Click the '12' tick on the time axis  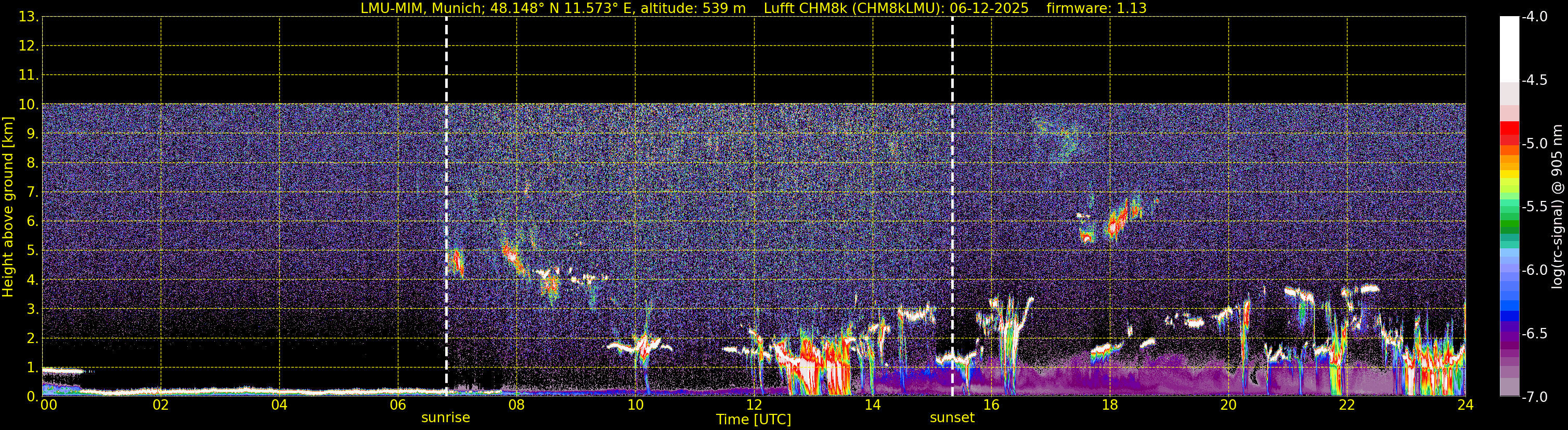754,405
